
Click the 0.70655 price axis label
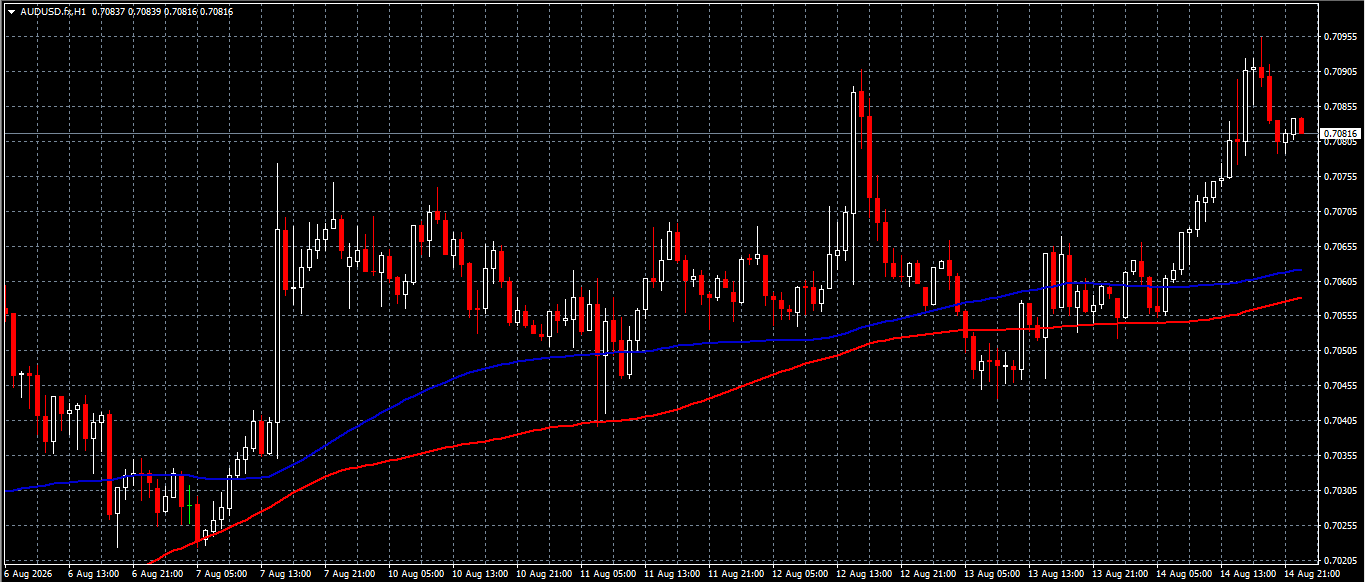[x=1340, y=246]
